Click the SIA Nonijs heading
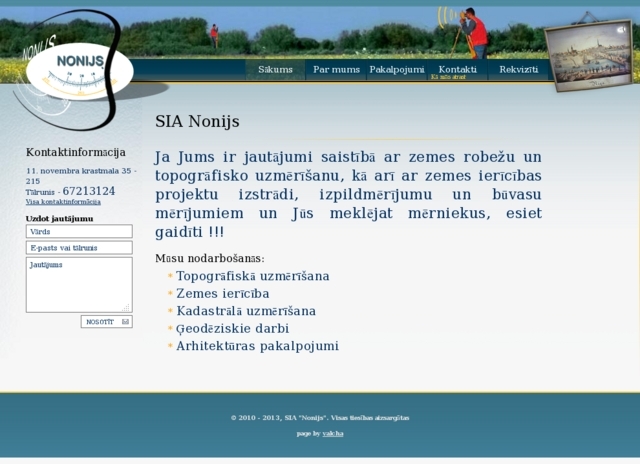The image size is (640, 464). pos(197,121)
